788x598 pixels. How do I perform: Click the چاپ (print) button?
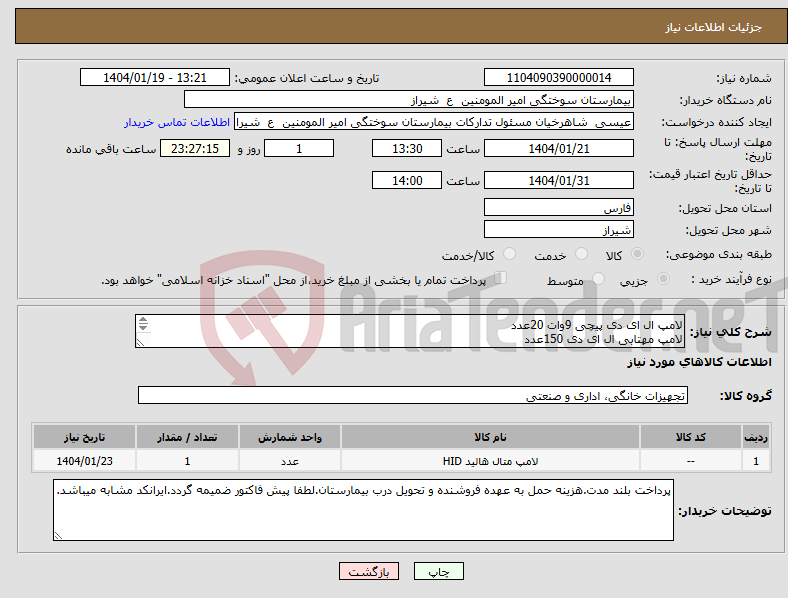click(438, 571)
